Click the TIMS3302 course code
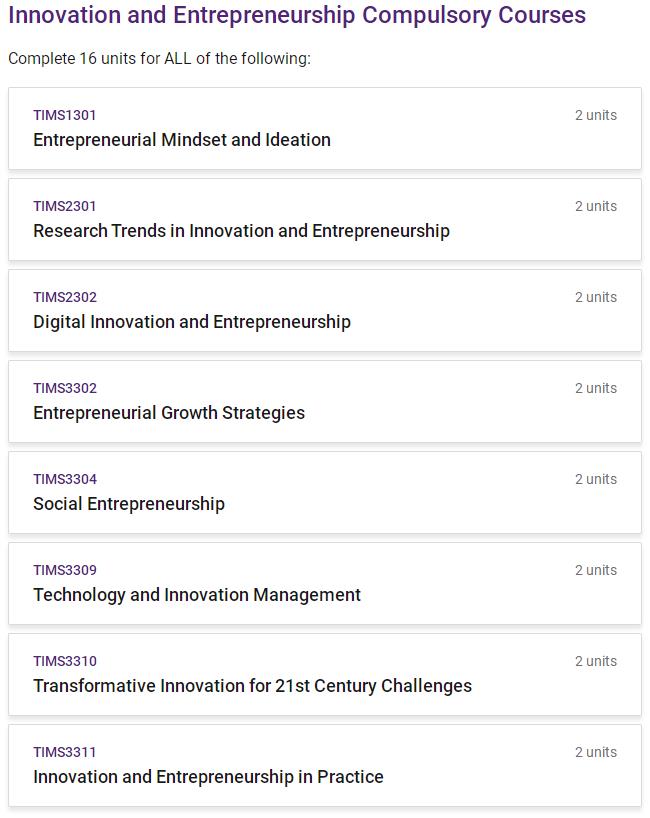650x818 pixels. pos(65,388)
